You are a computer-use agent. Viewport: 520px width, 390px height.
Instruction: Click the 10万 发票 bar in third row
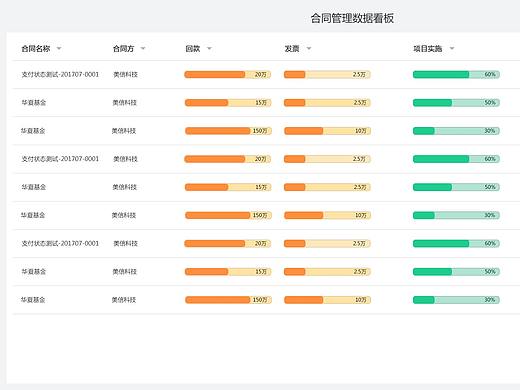[x=327, y=131]
